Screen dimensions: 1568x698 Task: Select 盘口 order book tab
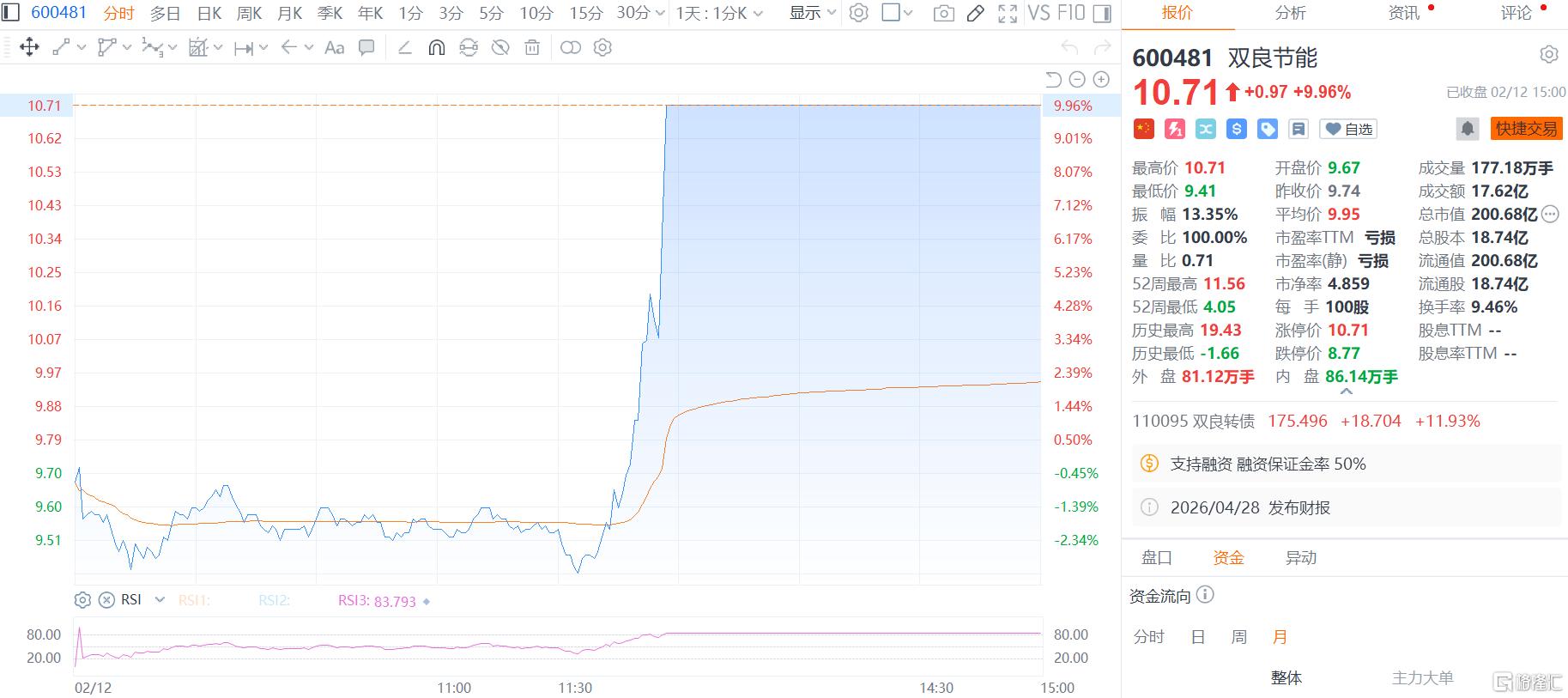point(1156,557)
